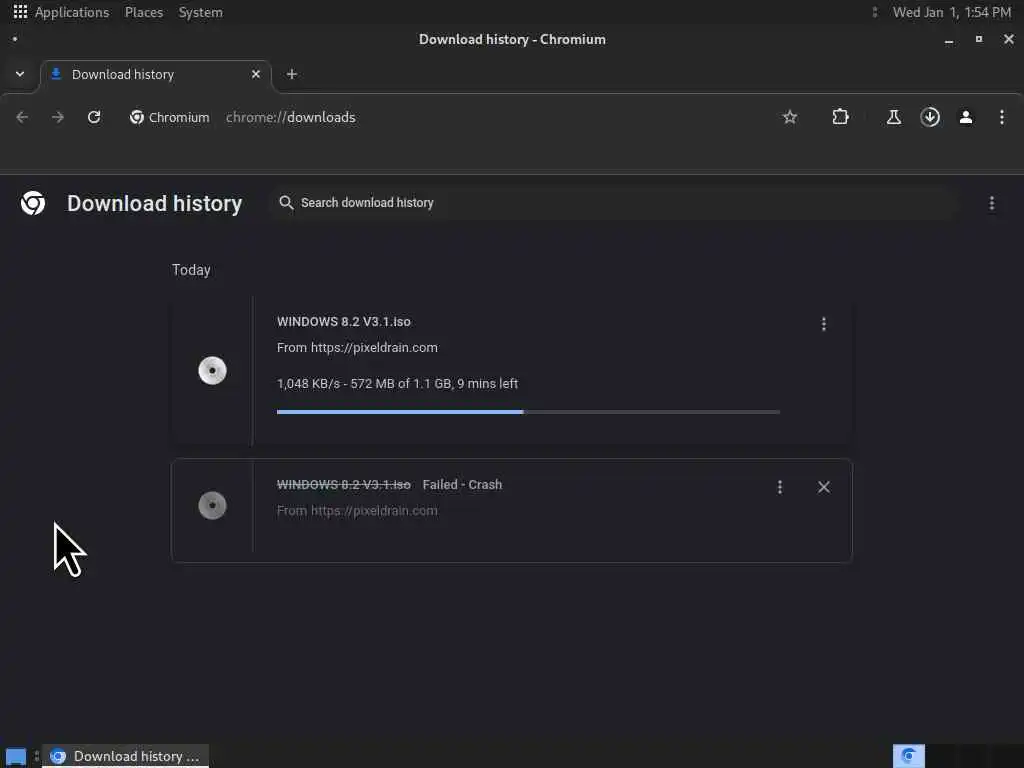Image resolution: width=1024 pixels, height=768 pixels.
Task: Click the disc icon of in-progress ISO
Action: tap(212, 370)
